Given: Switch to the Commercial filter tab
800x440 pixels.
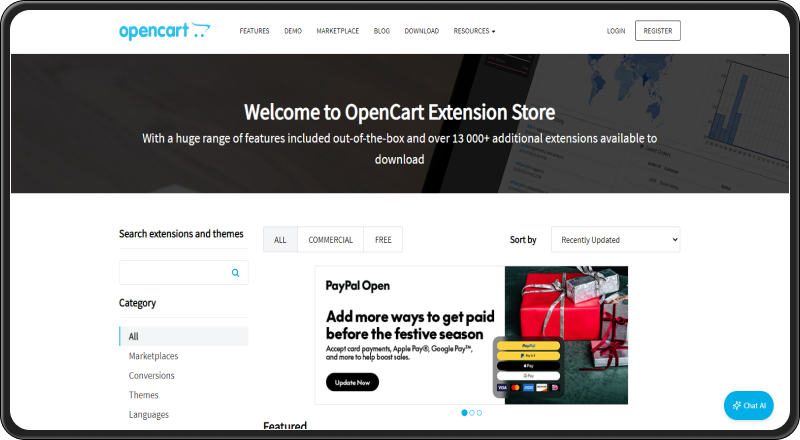Looking at the screenshot, I should pyautogui.click(x=330, y=240).
